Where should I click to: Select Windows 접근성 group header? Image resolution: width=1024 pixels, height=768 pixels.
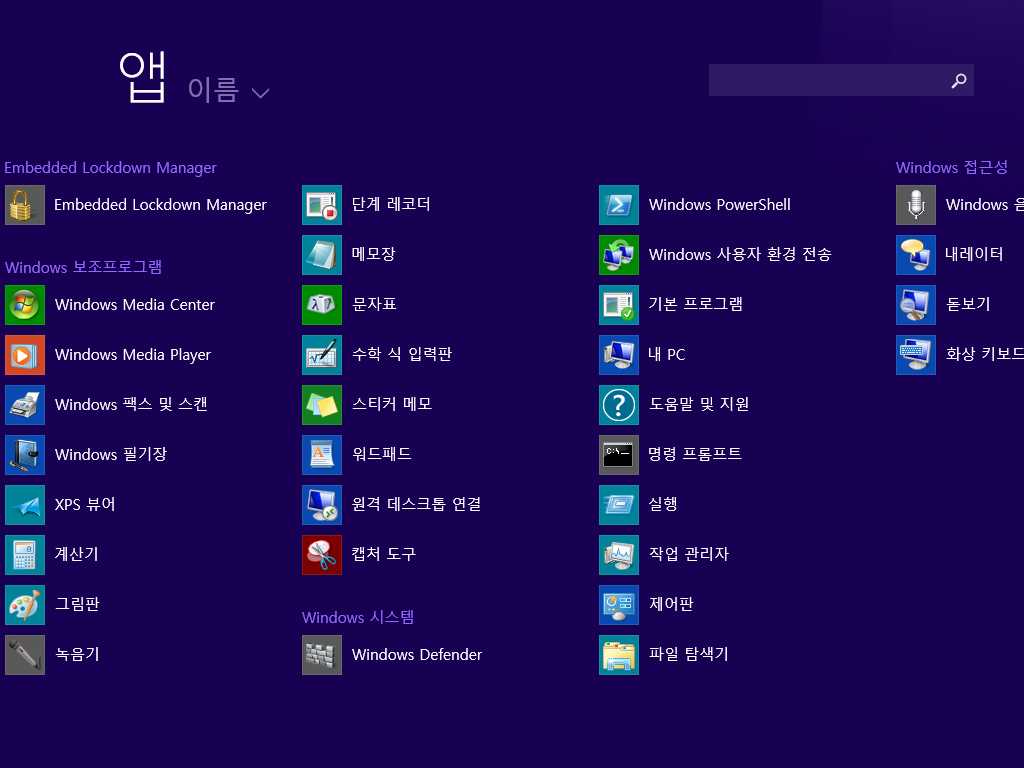click(952, 167)
